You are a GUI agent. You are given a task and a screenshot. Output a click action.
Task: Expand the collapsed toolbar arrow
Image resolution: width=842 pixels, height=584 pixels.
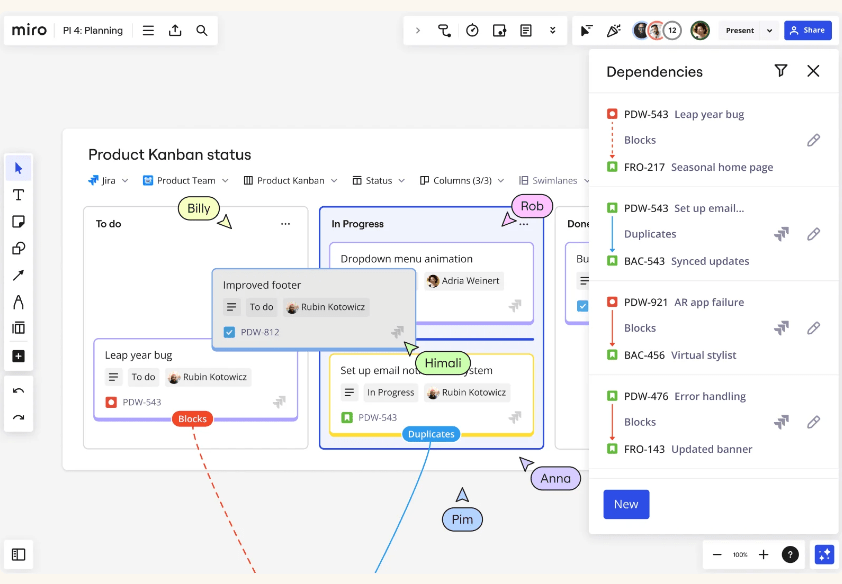pos(418,31)
